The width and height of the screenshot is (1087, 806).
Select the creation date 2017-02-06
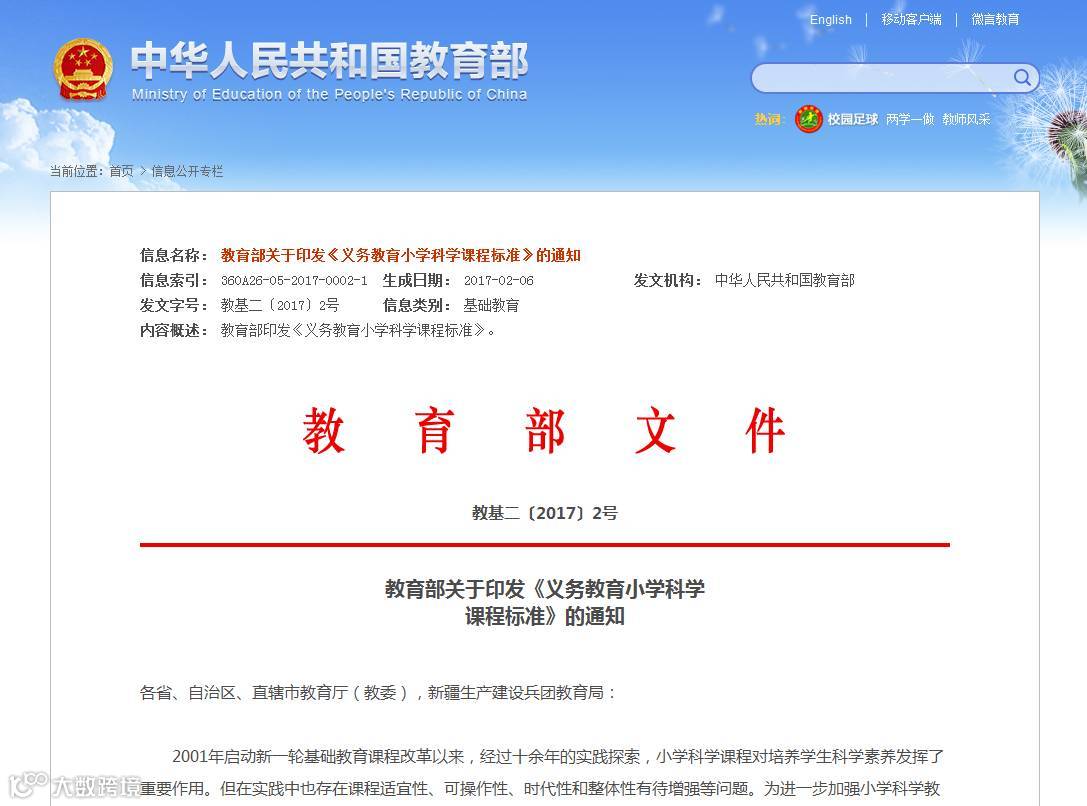pos(498,281)
